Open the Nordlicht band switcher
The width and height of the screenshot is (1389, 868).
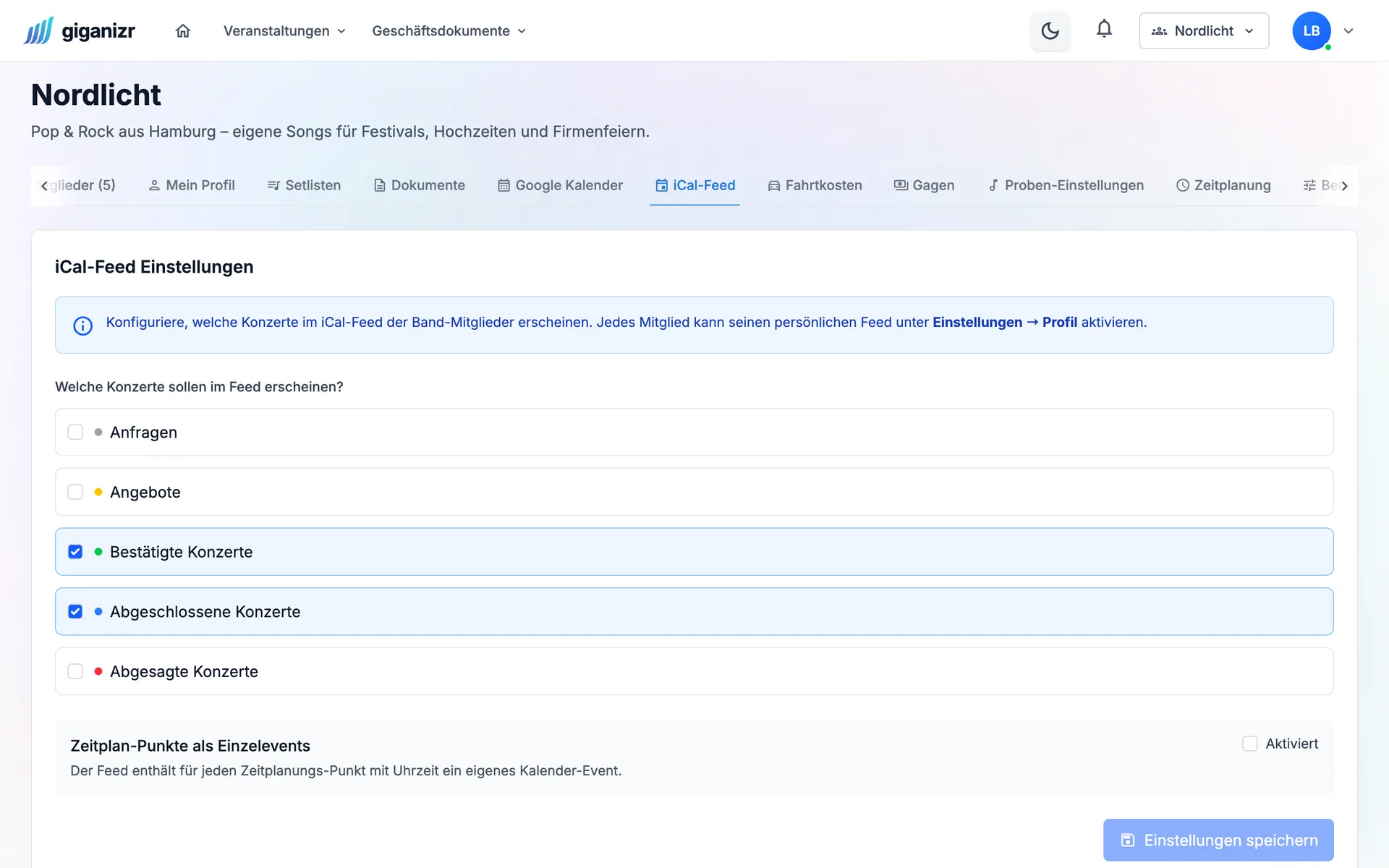tap(1204, 31)
